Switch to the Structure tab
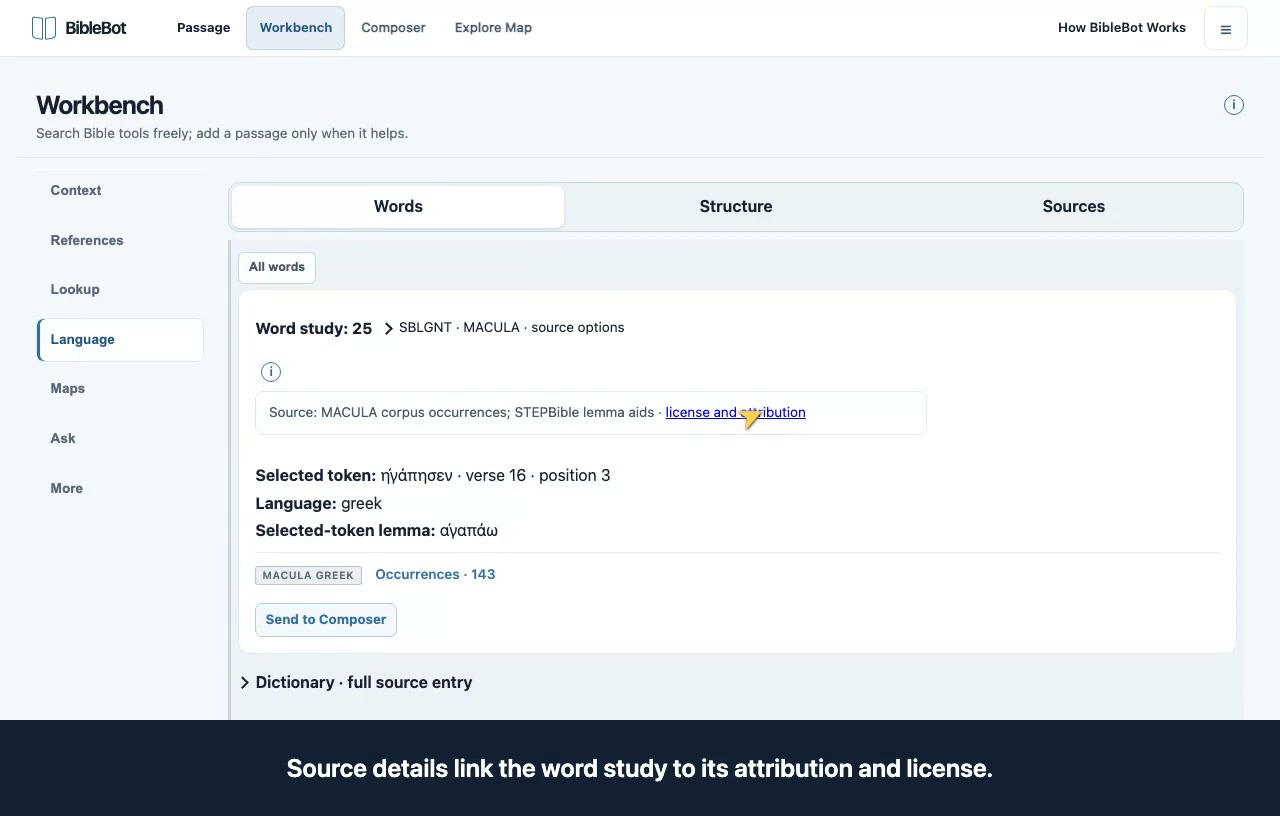Image resolution: width=1280 pixels, height=816 pixels. pos(736,207)
